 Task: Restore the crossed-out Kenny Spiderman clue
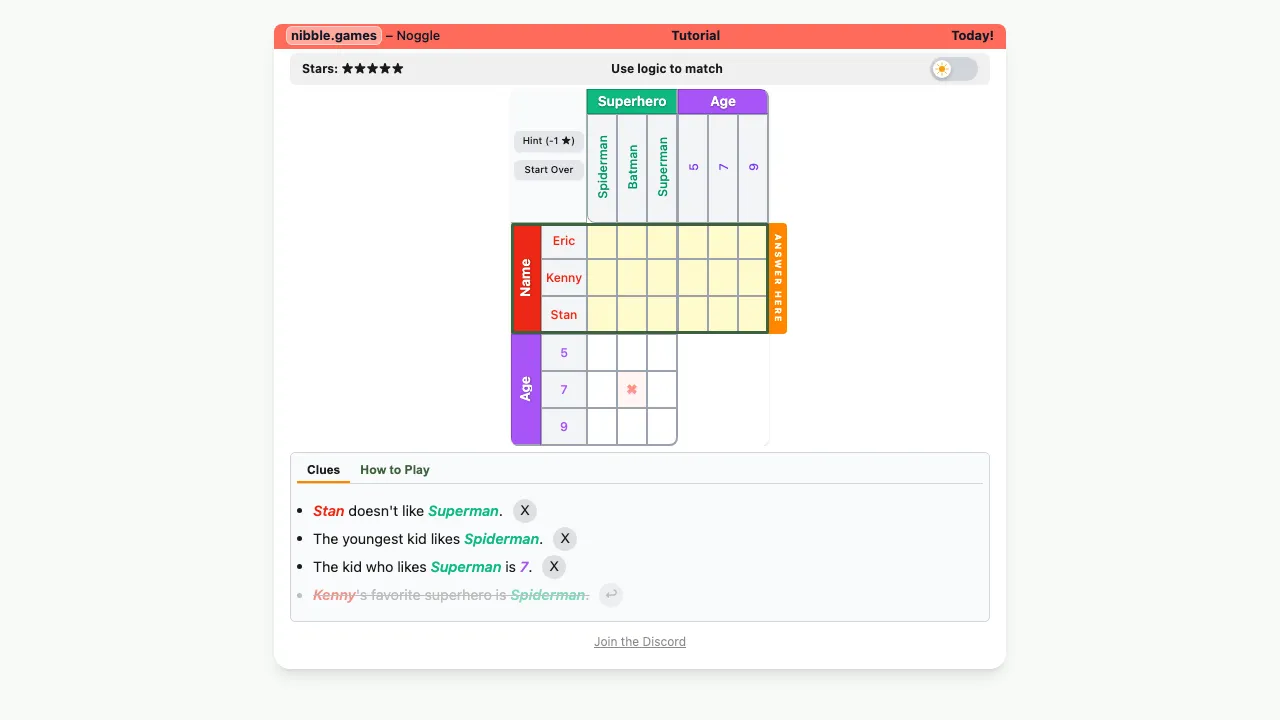click(x=611, y=595)
